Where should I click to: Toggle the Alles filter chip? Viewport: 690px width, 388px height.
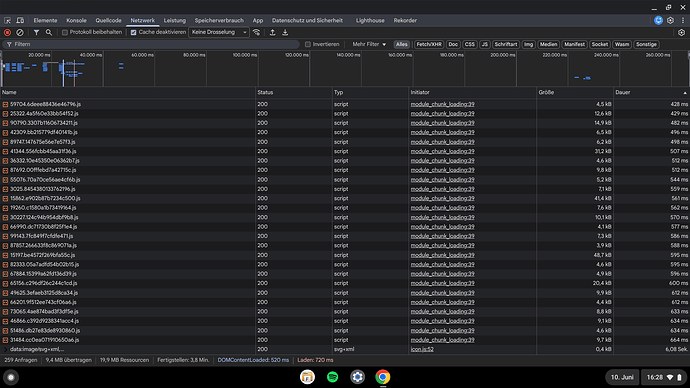[401, 44]
